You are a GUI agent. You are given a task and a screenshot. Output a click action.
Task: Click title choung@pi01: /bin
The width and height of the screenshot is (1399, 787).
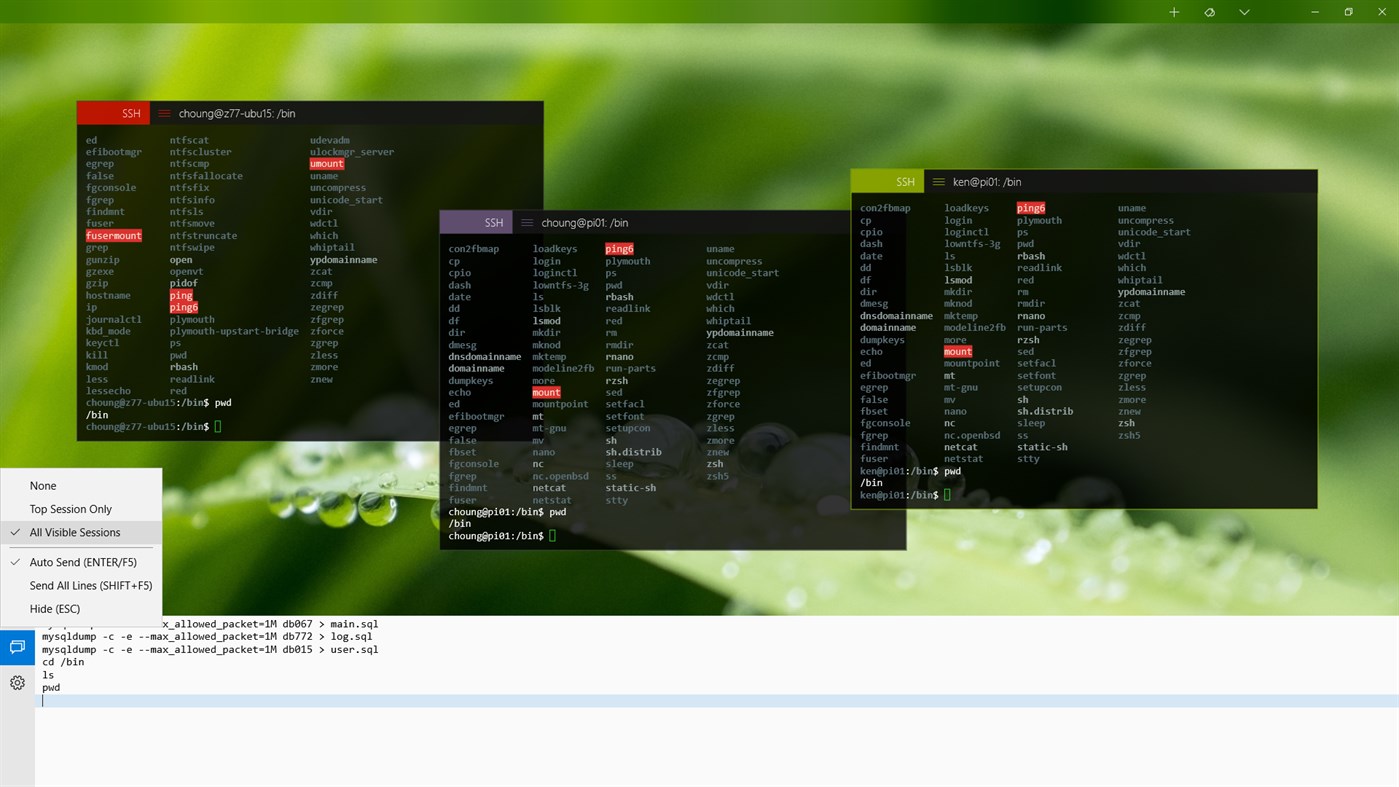point(585,222)
